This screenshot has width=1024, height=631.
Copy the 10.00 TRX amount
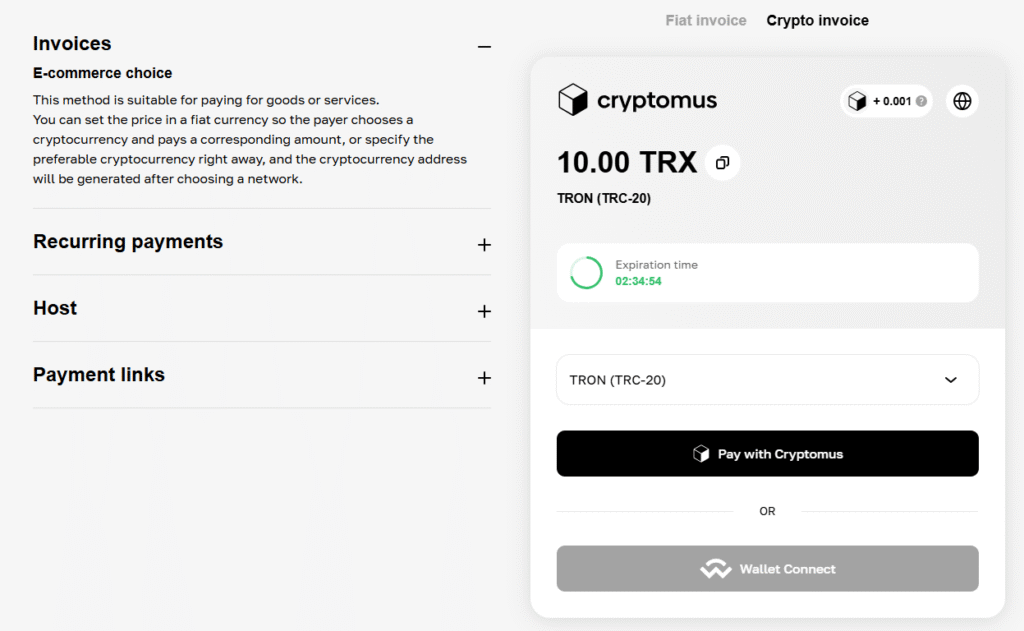pos(723,163)
